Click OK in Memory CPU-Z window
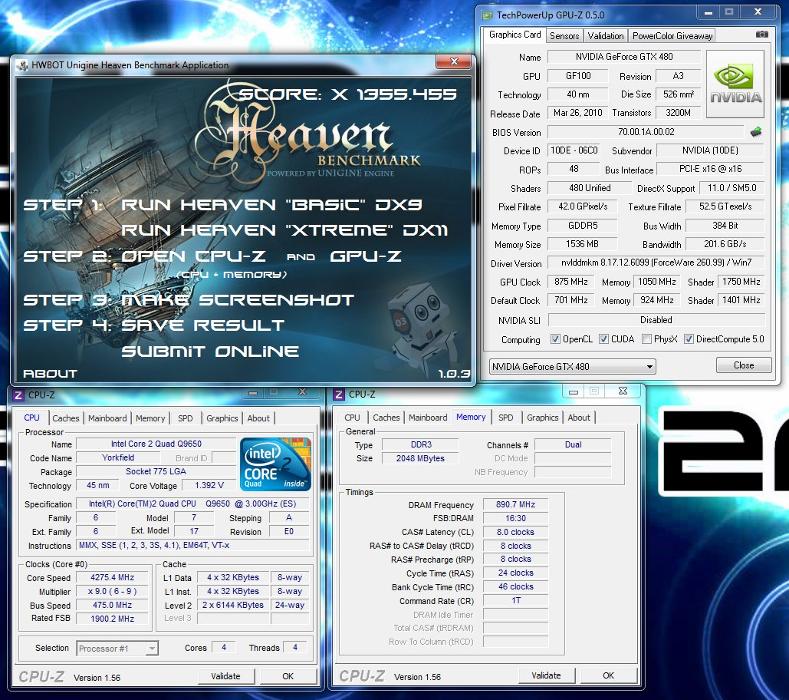This screenshot has height=700, width=789. tap(608, 675)
